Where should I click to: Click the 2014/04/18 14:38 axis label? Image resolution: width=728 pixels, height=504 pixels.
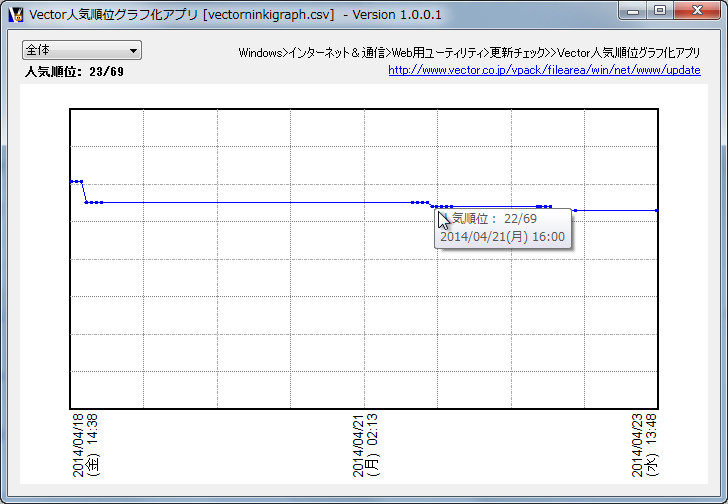85,446
